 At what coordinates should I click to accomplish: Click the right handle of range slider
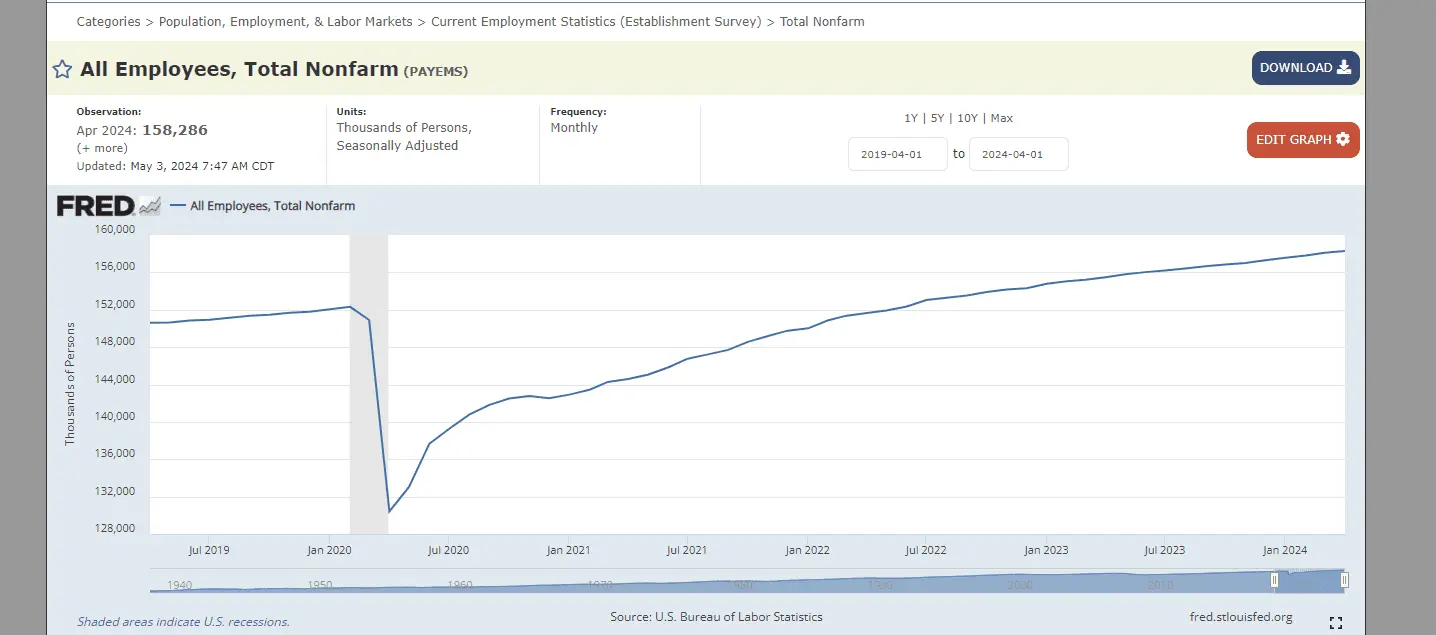coord(1344,580)
